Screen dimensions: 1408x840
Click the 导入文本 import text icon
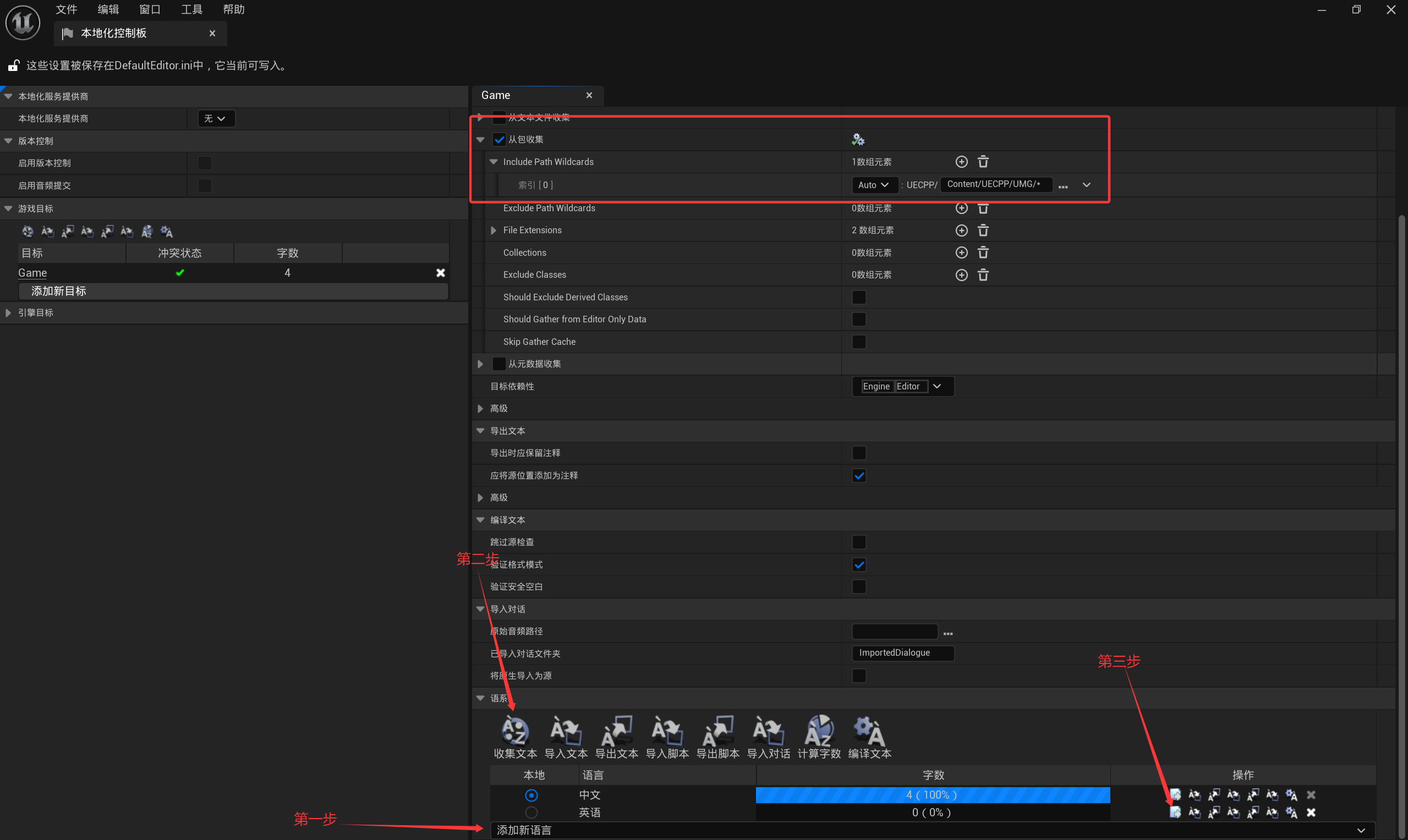click(566, 731)
